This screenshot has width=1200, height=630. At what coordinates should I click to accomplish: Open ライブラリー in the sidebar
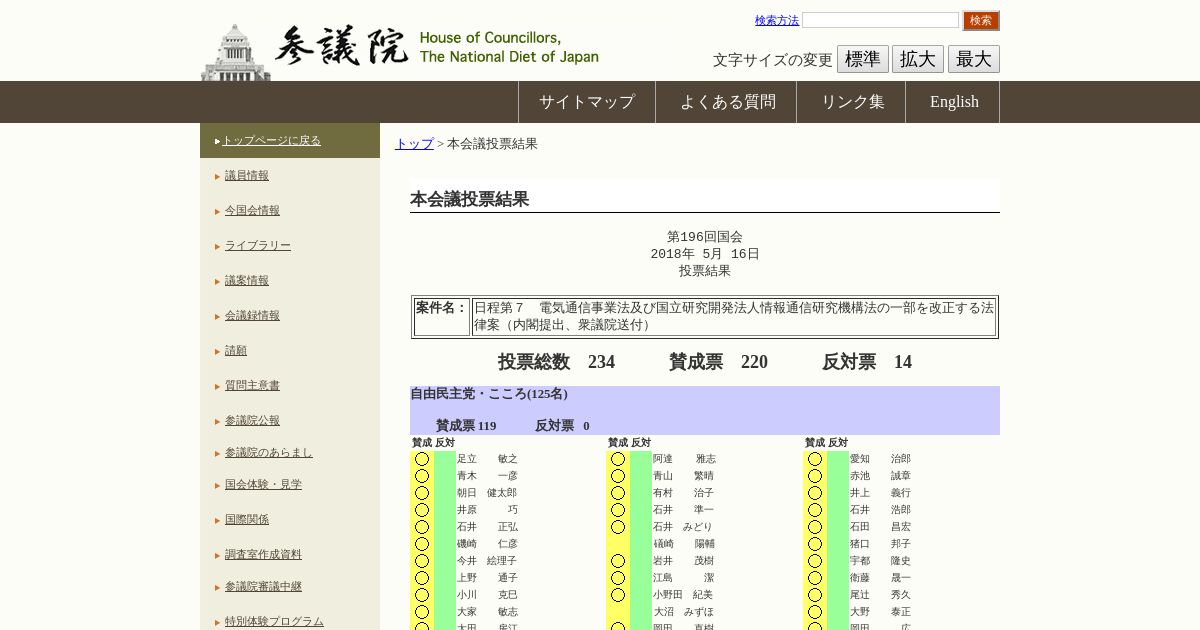tap(257, 245)
